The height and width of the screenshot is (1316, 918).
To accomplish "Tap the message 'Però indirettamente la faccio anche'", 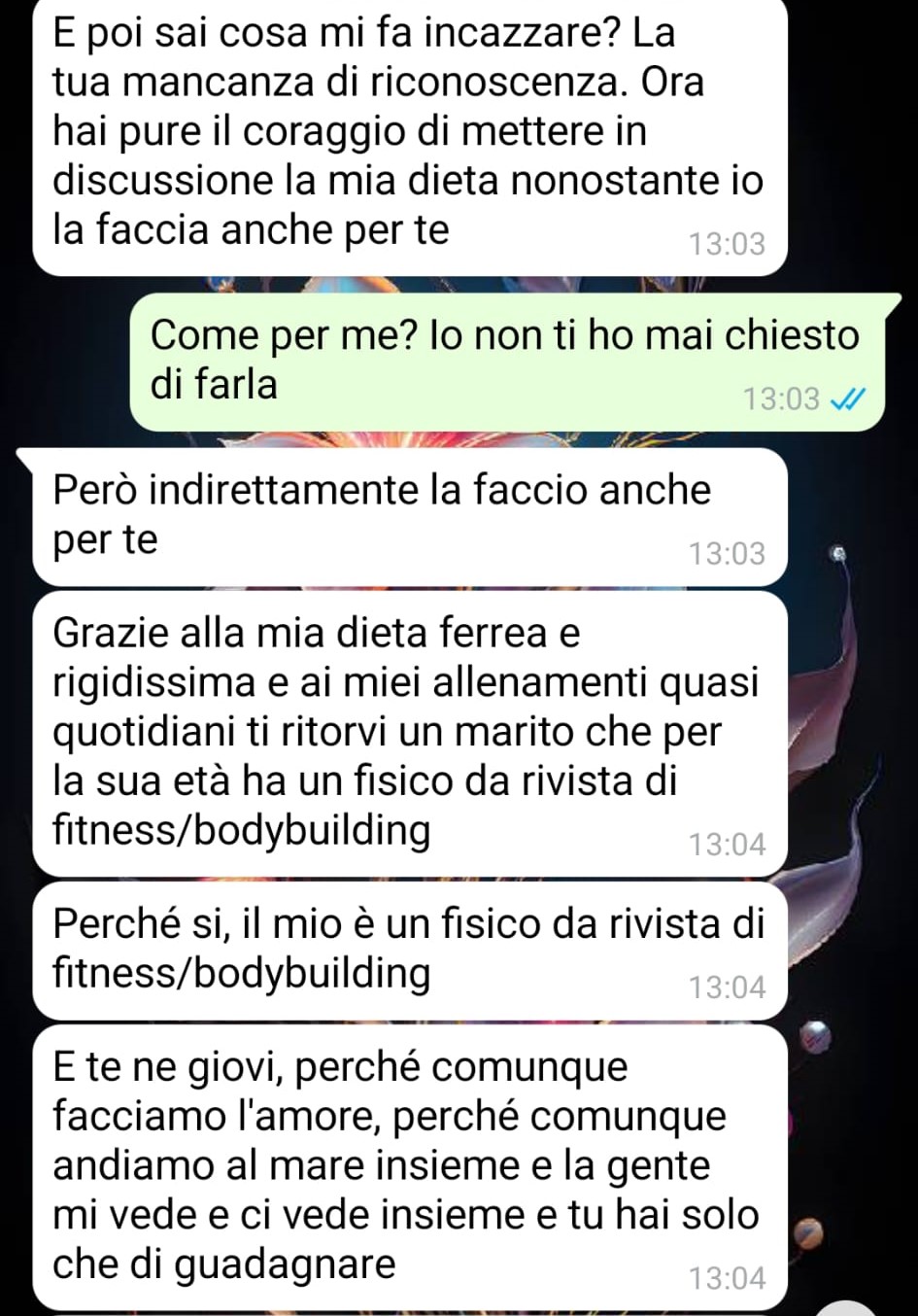I will [409, 516].
